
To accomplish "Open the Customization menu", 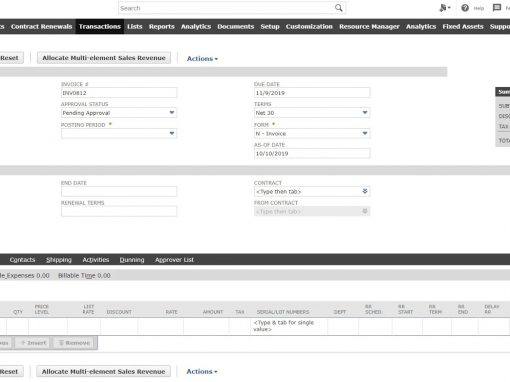I will (309, 26).
